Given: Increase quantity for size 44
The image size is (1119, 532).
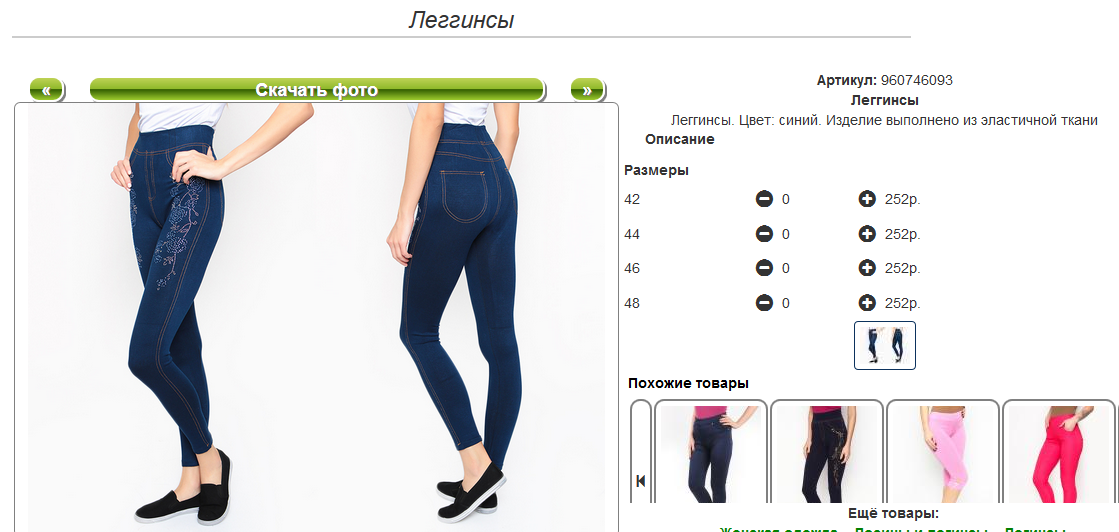Looking at the screenshot, I should pos(867,234).
